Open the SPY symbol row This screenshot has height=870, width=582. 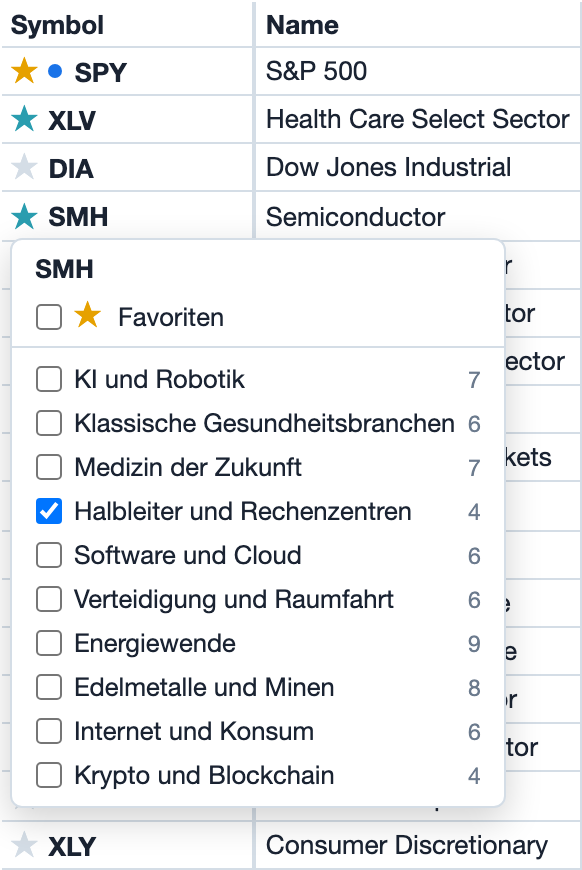(x=127, y=72)
